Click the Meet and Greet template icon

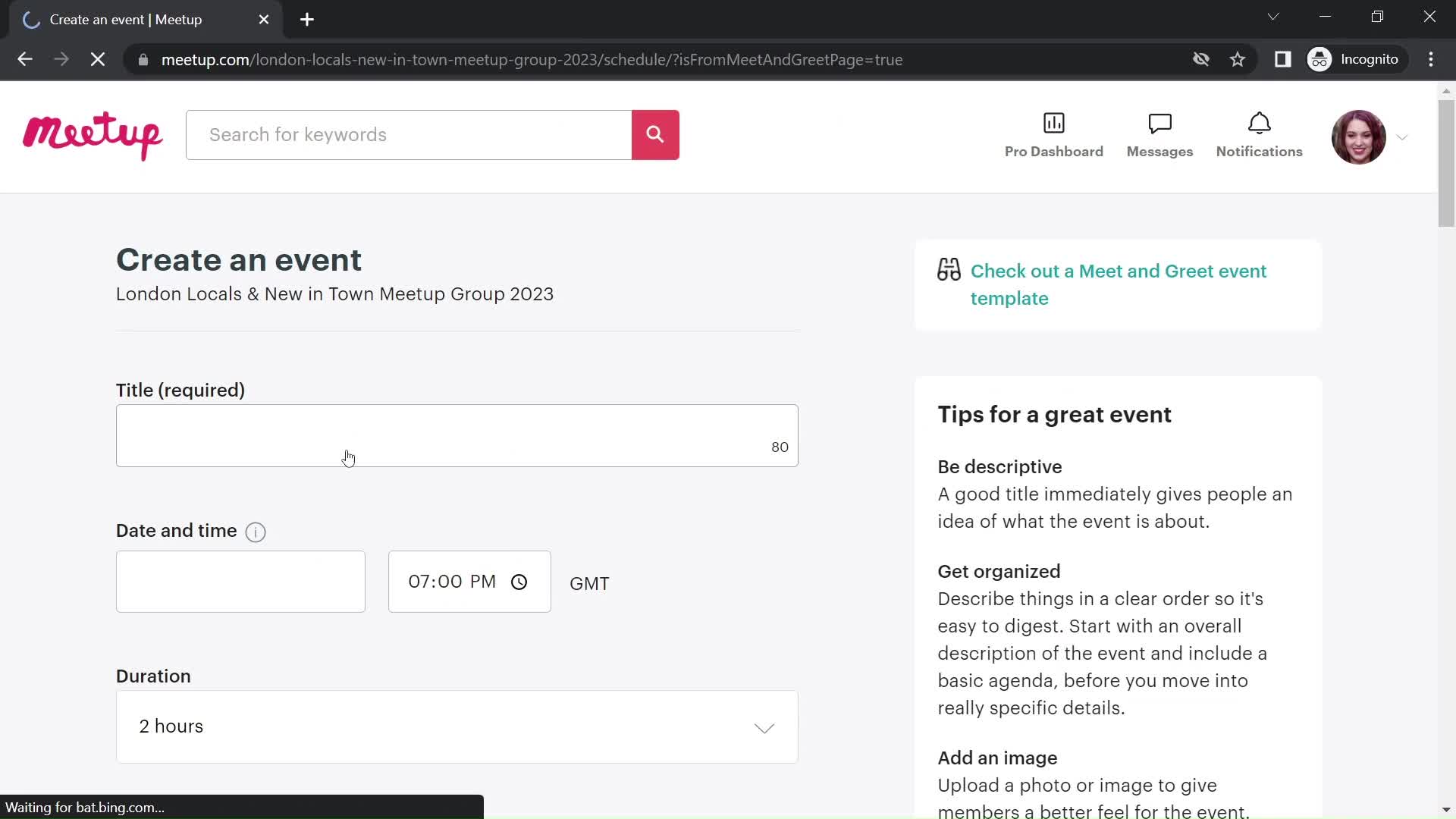[948, 271]
